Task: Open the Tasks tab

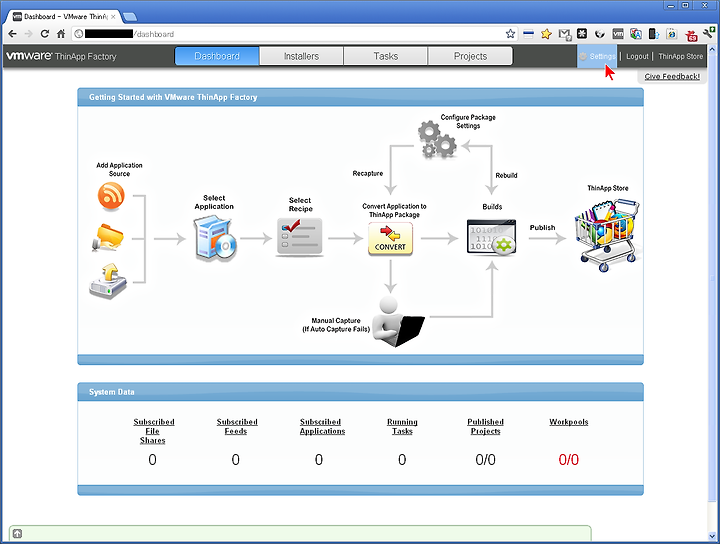Action: 386,56
